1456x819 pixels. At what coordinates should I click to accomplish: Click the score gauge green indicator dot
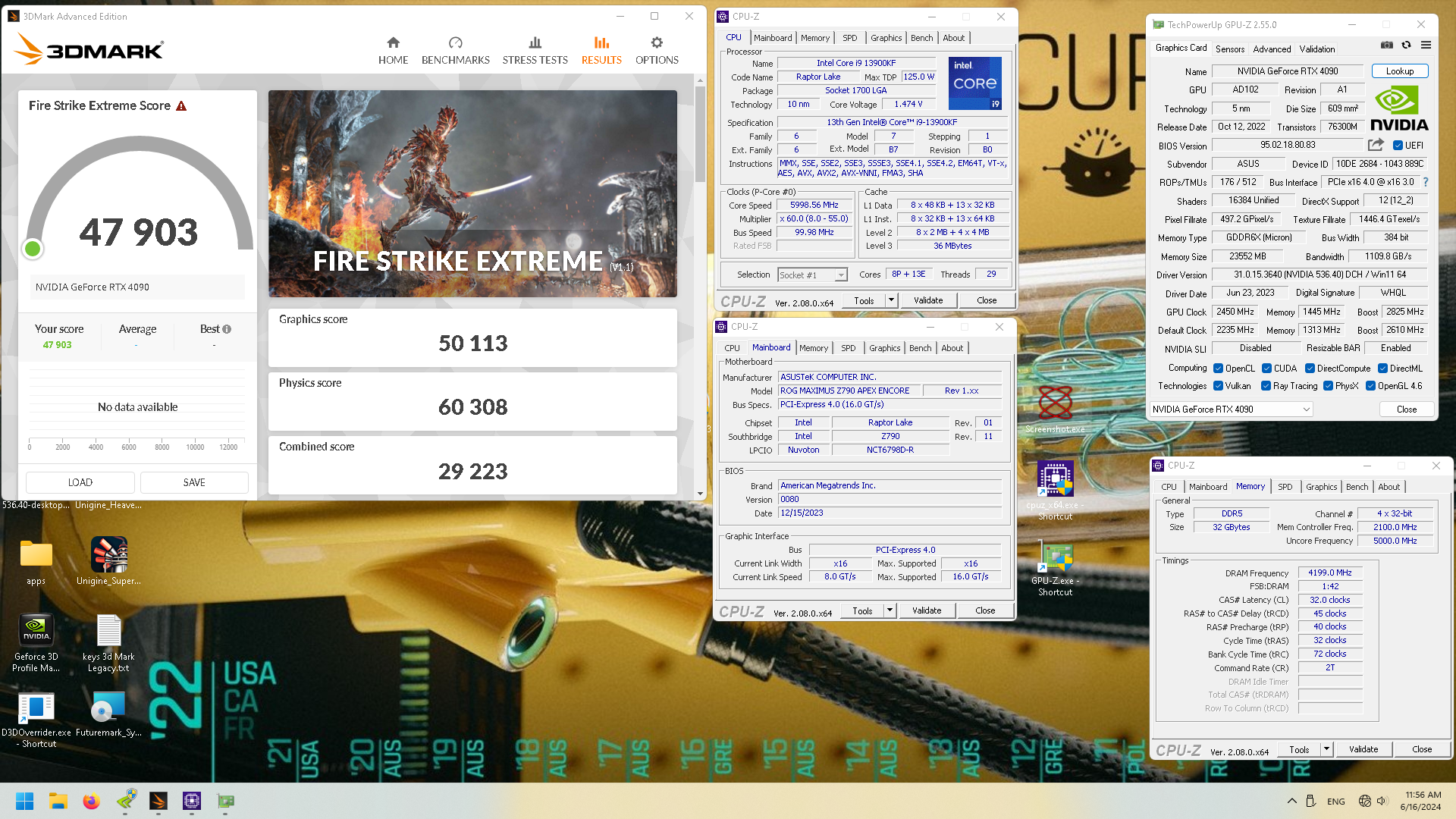[x=33, y=249]
